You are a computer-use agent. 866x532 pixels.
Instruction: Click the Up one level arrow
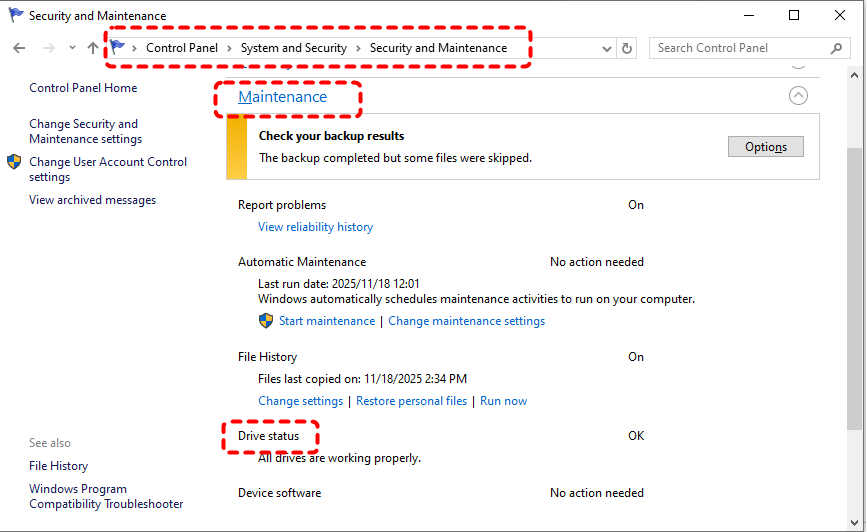(93, 48)
